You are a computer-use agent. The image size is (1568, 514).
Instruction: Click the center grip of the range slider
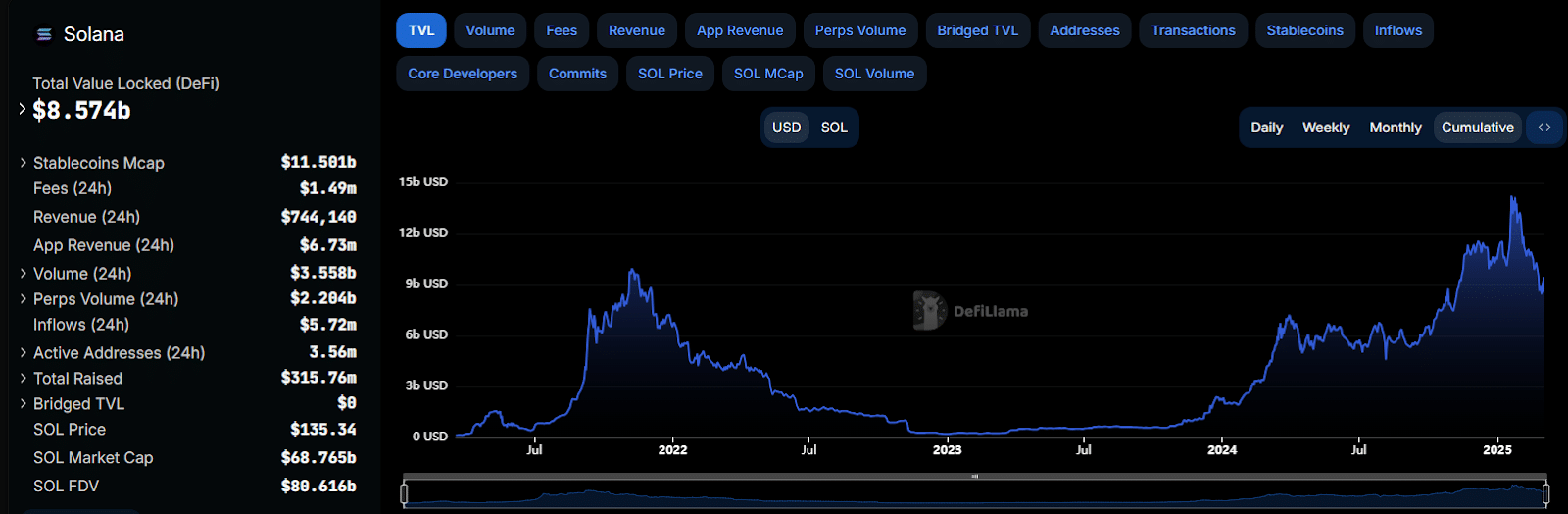975,477
